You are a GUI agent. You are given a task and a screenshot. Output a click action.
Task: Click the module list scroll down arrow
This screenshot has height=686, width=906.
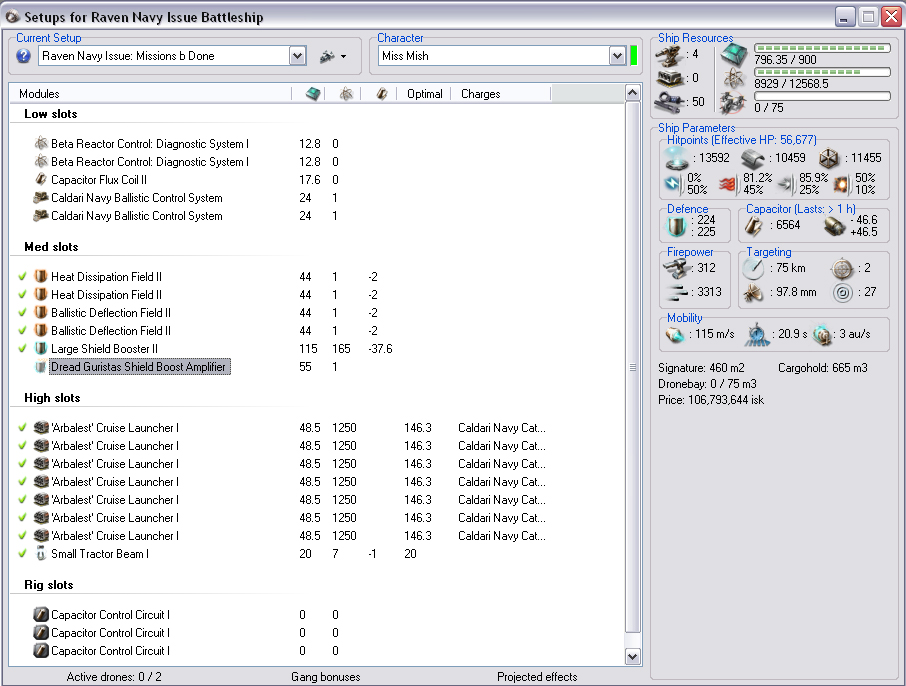tap(633, 657)
